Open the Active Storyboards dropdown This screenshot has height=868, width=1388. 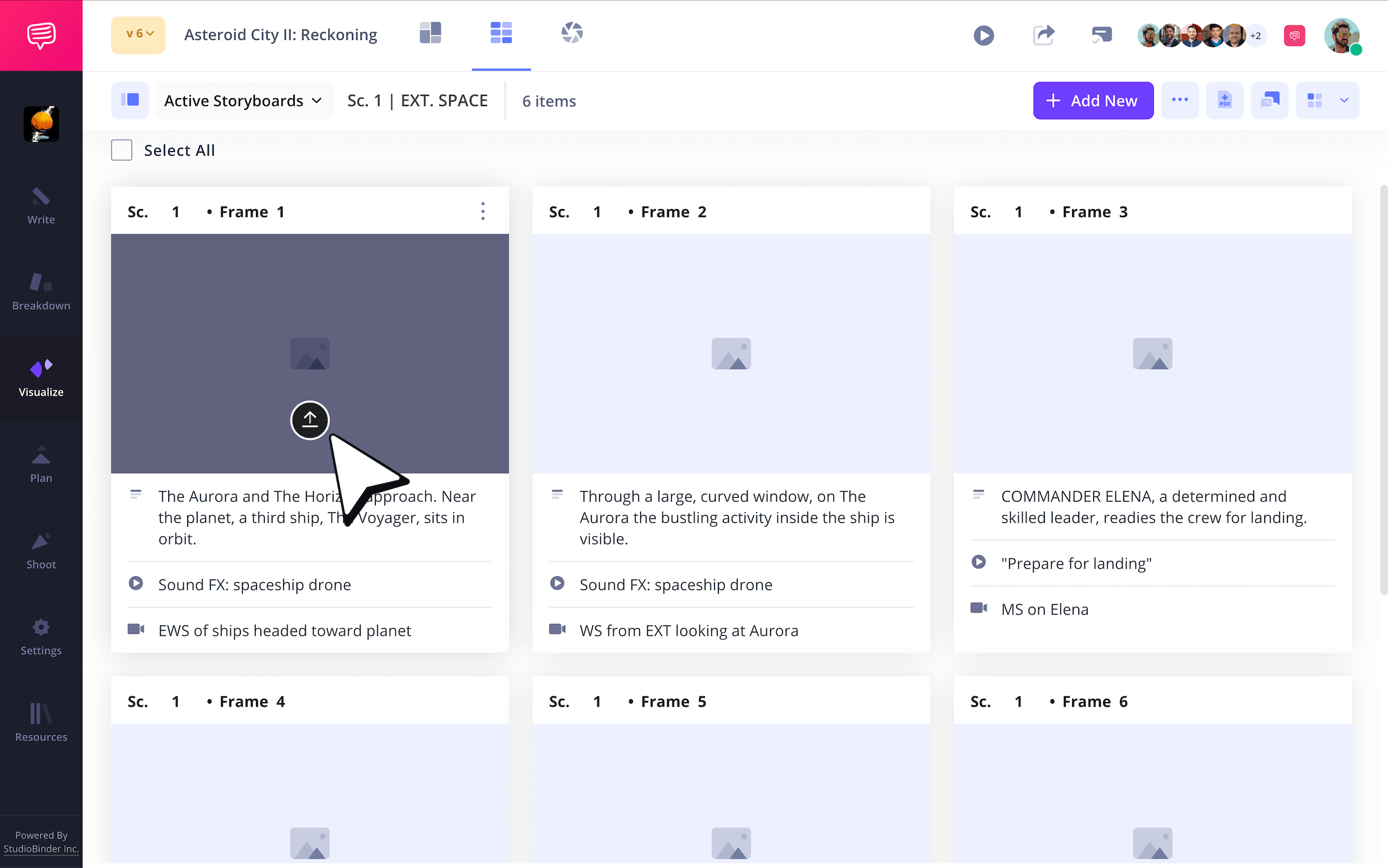click(x=244, y=100)
